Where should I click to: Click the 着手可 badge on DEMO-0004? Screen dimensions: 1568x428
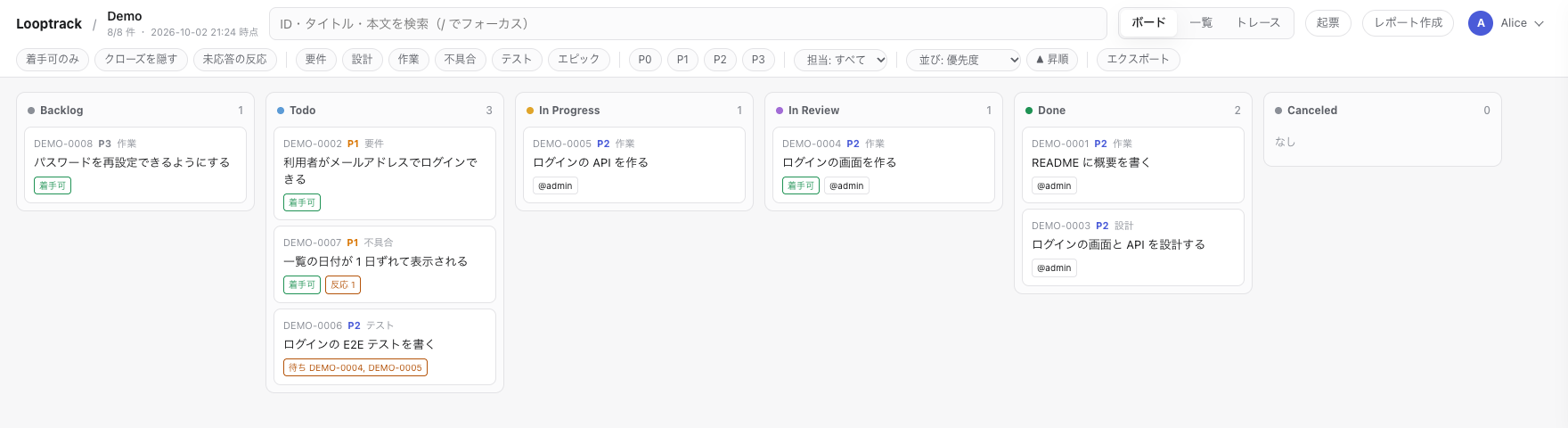click(x=801, y=185)
